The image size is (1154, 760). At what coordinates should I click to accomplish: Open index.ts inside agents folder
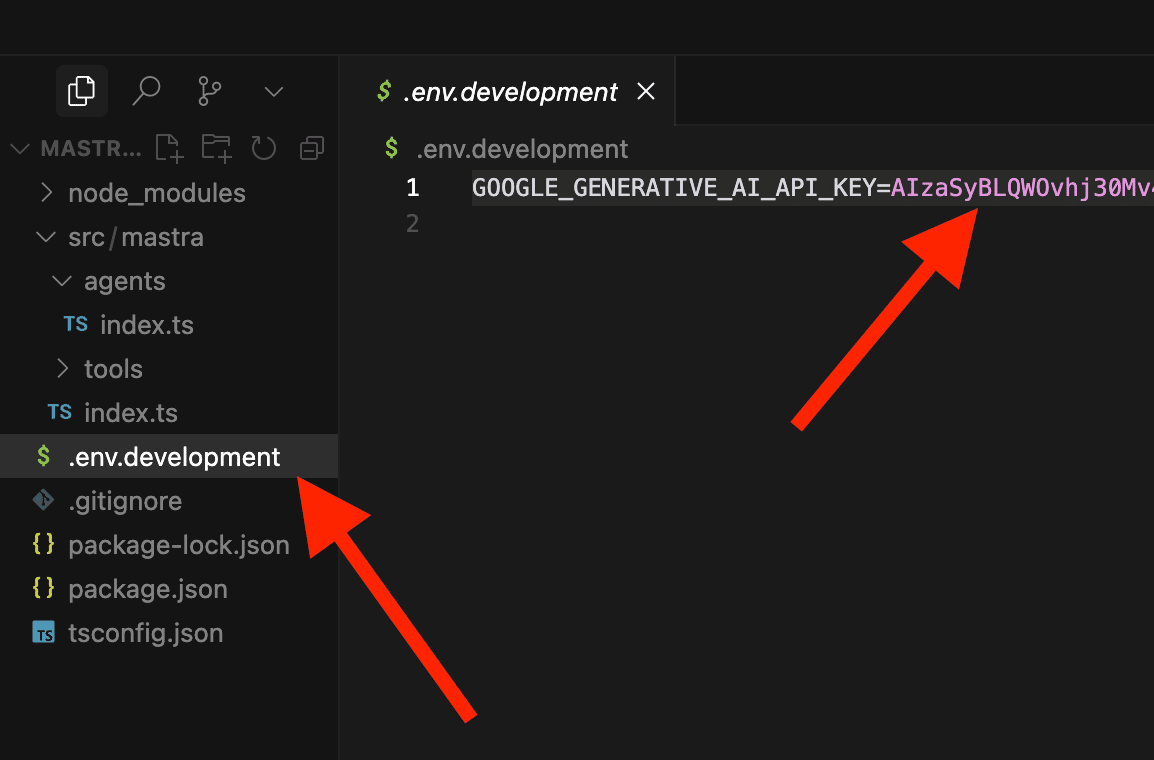[146, 325]
